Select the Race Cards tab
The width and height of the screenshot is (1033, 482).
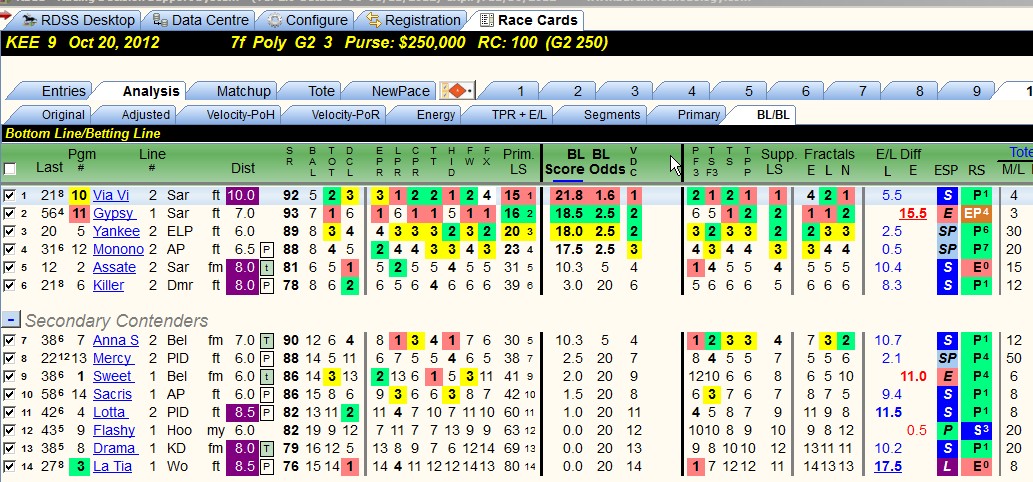(529, 20)
